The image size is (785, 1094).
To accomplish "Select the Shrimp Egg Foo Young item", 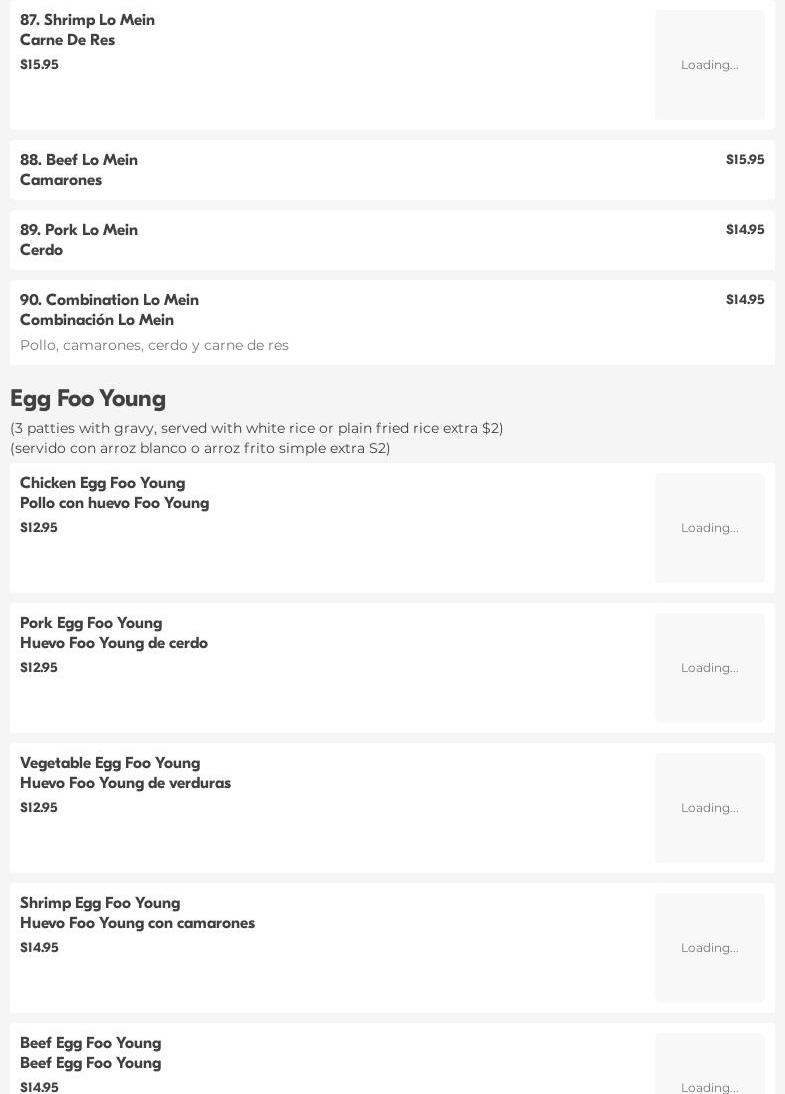I will coord(392,948).
